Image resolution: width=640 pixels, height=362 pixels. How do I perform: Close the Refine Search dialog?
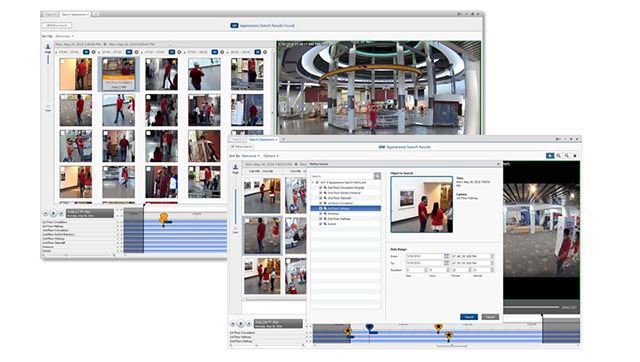498,164
